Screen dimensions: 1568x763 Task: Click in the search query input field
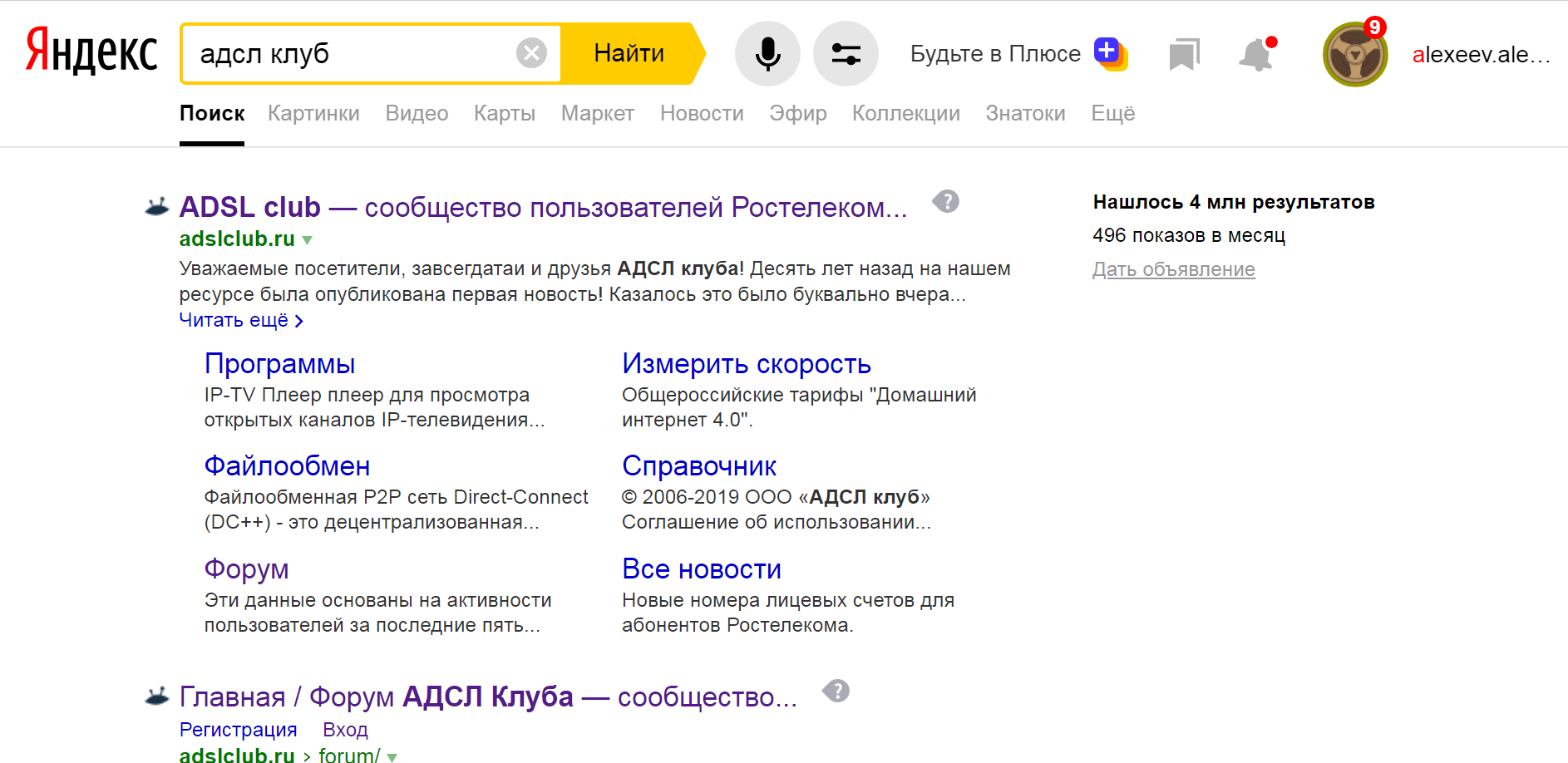tap(349, 54)
